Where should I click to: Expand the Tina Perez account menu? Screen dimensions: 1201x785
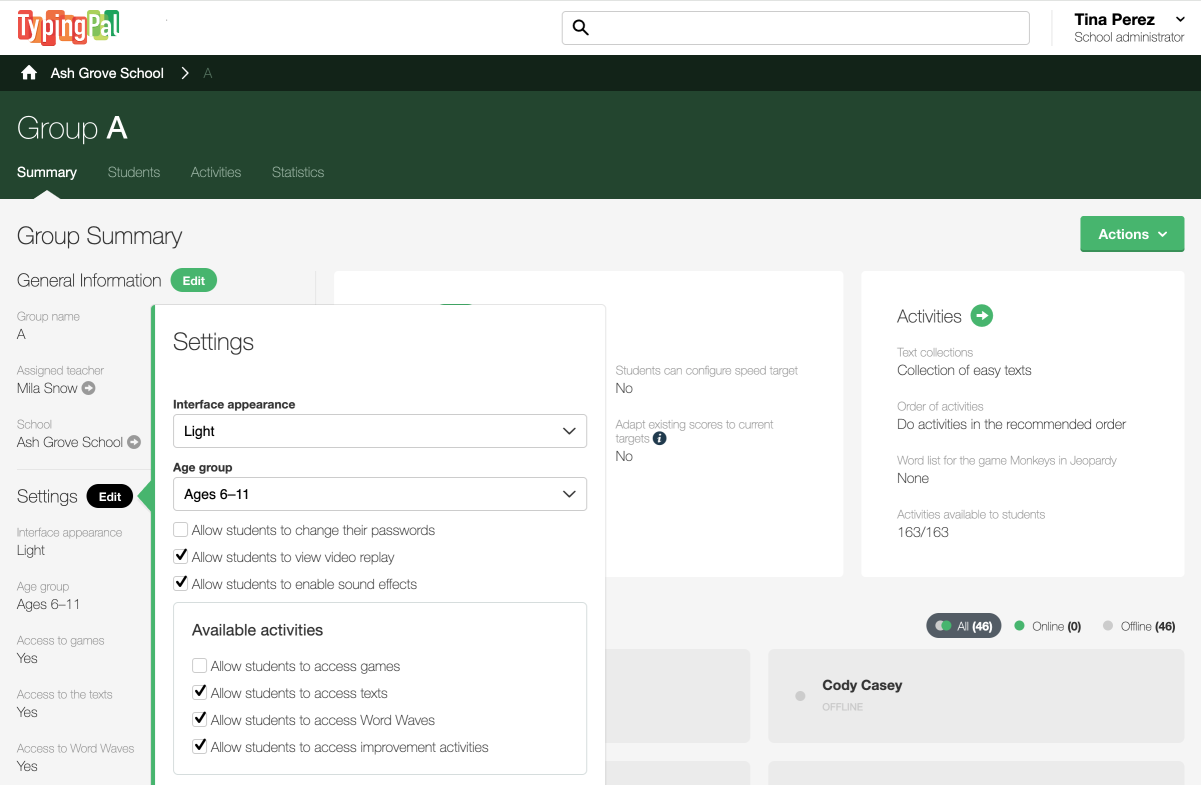coord(1181,18)
